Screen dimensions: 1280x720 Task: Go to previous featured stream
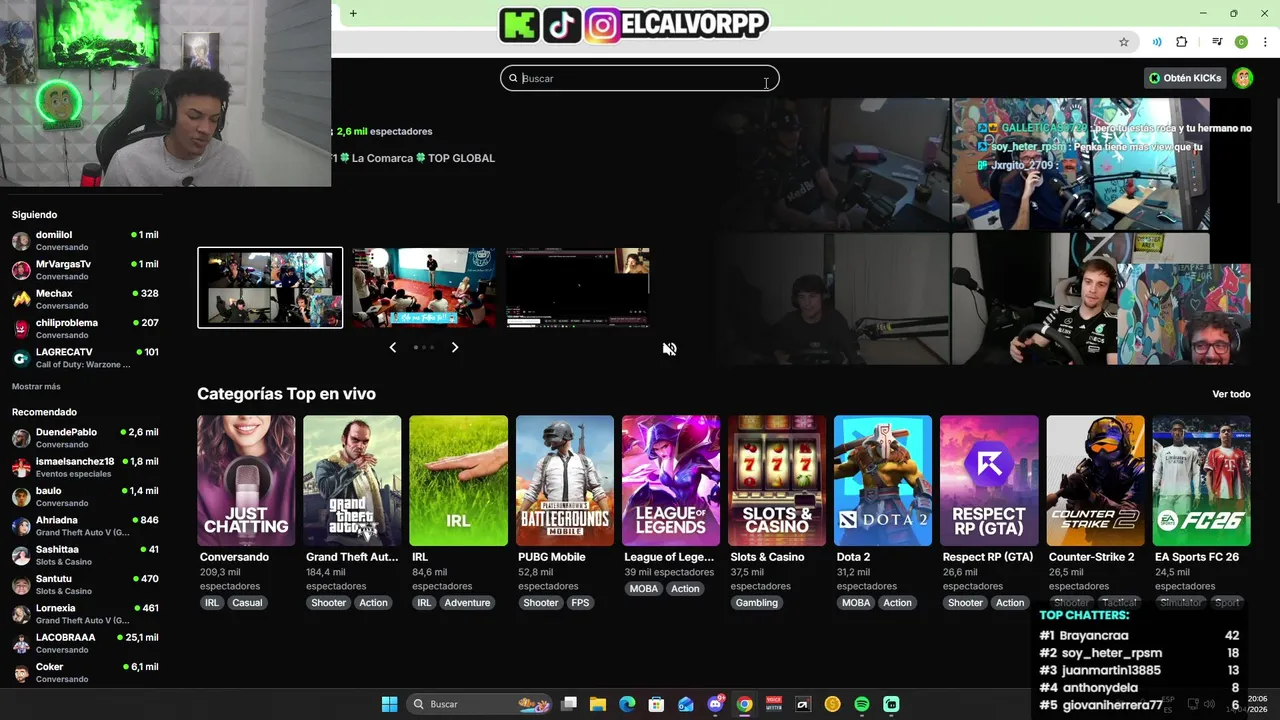[392, 347]
